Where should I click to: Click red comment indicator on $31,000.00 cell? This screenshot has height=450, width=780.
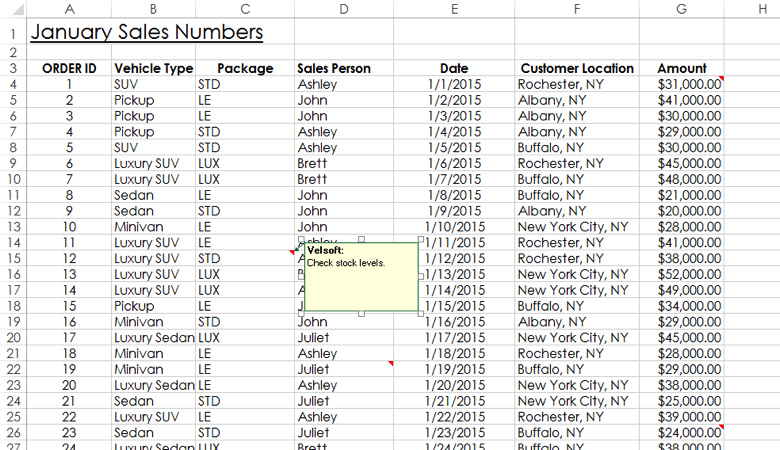pos(720,80)
